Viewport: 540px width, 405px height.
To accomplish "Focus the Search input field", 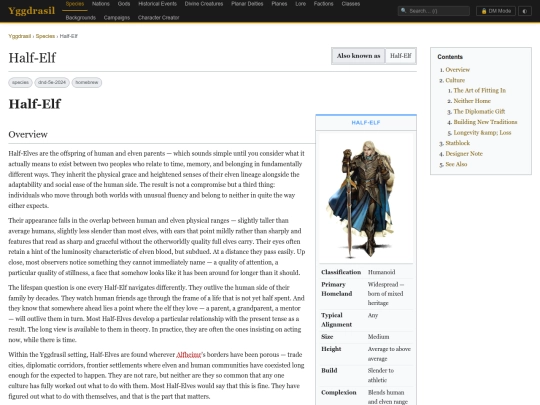I will (434, 11).
